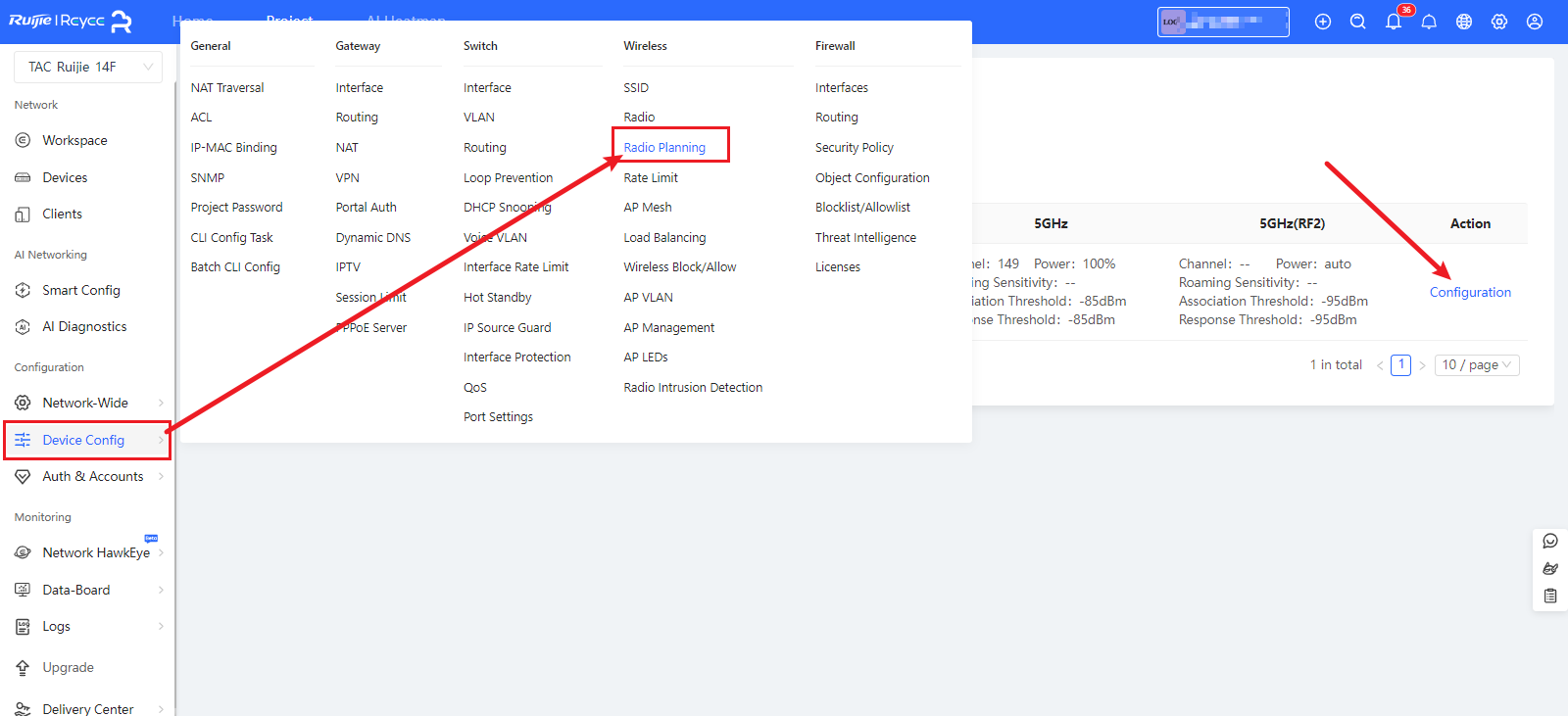Open AP Mesh under Wireless
This screenshot has width=1568, height=716.
pos(648,207)
